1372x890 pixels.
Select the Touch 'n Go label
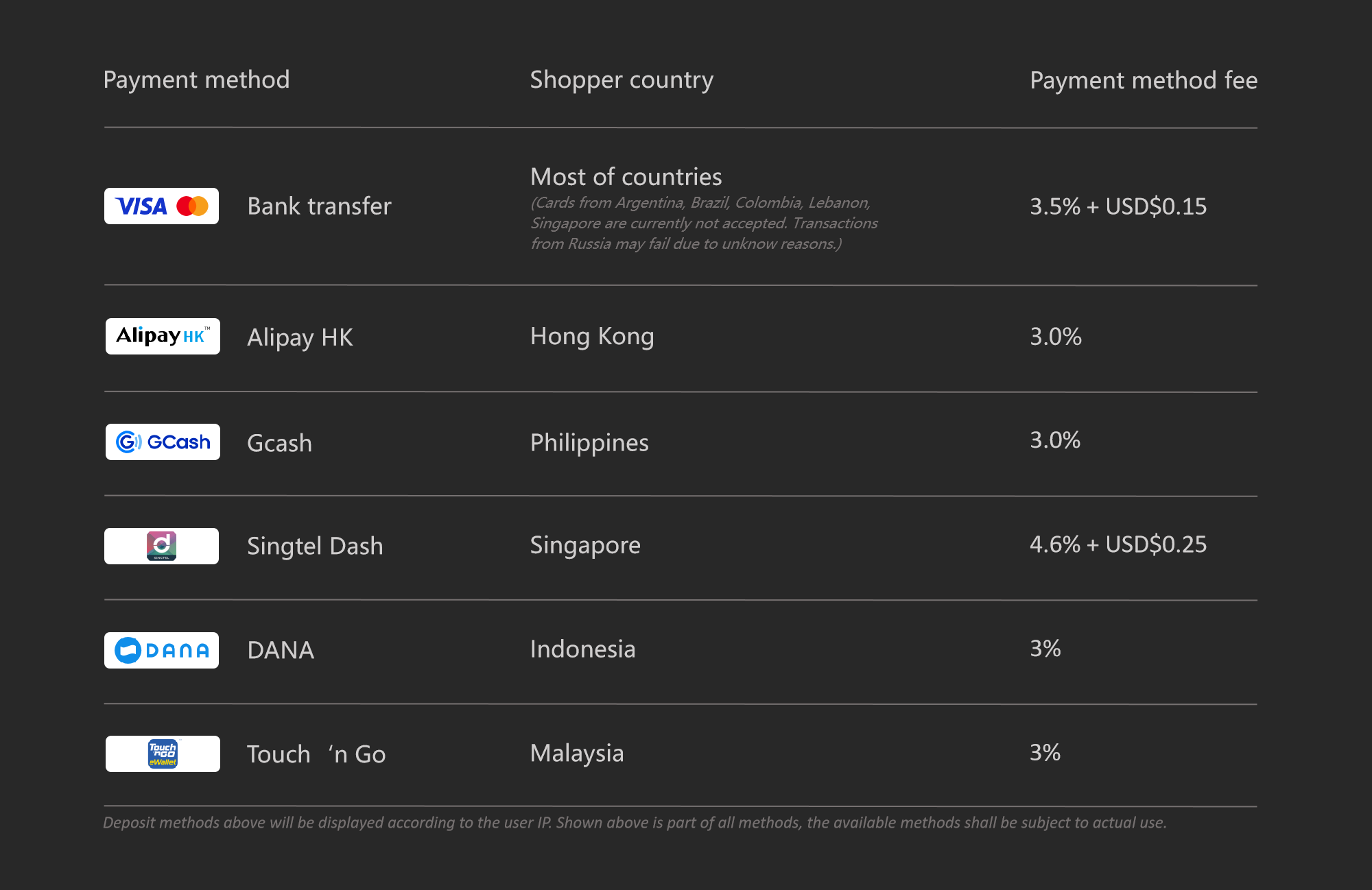tap(316, 754)
